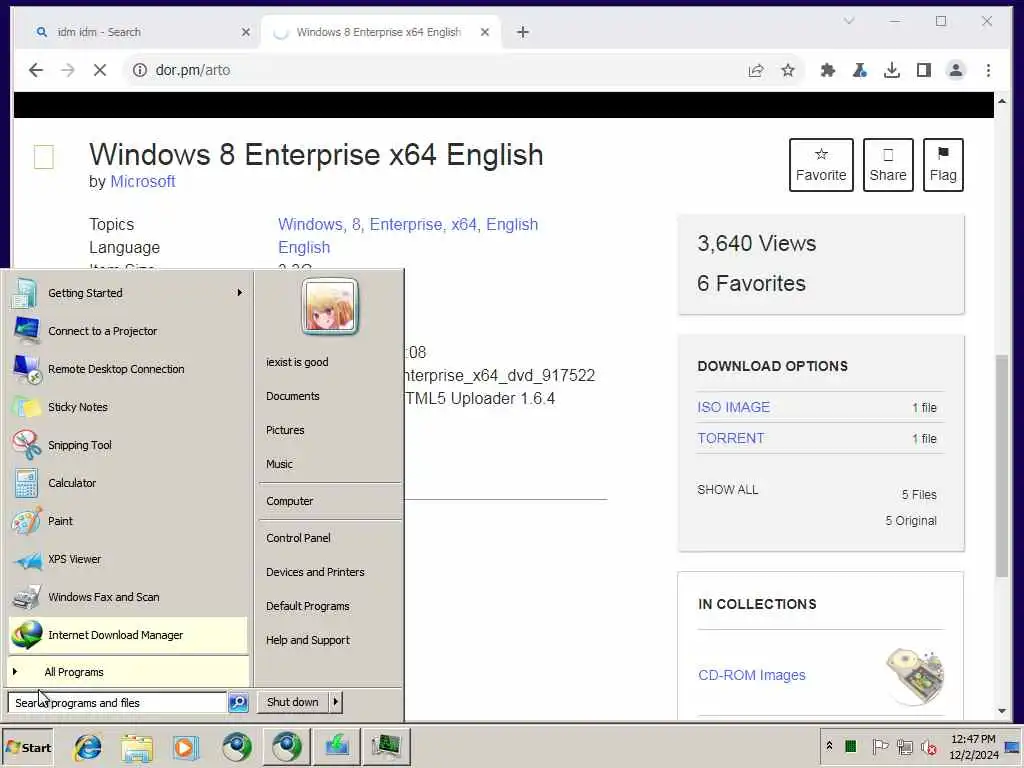1024x768 pixels.
Task: Open the browser Downloads icon
Action: (891, 70)
